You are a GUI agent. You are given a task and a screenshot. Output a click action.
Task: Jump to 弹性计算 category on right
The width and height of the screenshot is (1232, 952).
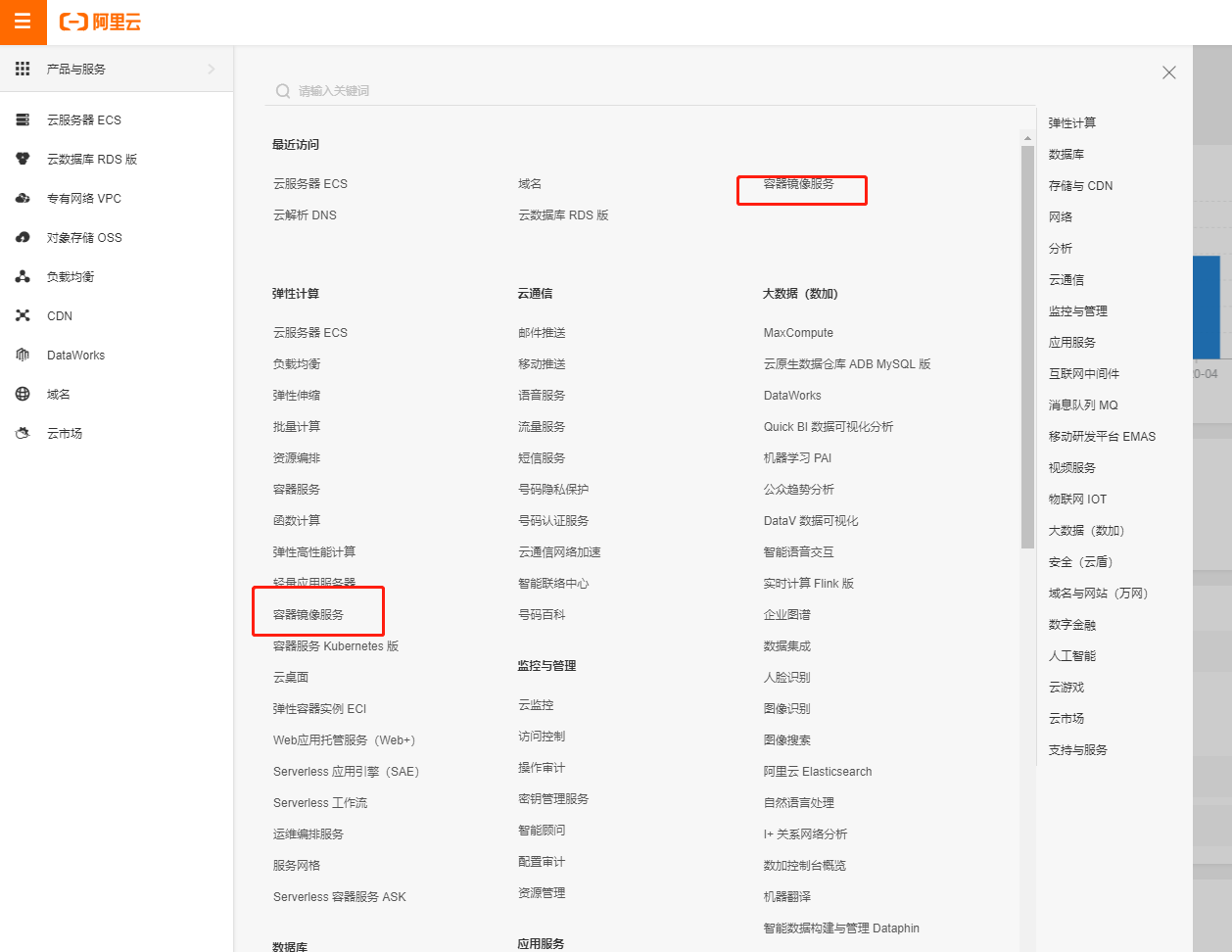pyautogui.click(x=1072, y=122)
